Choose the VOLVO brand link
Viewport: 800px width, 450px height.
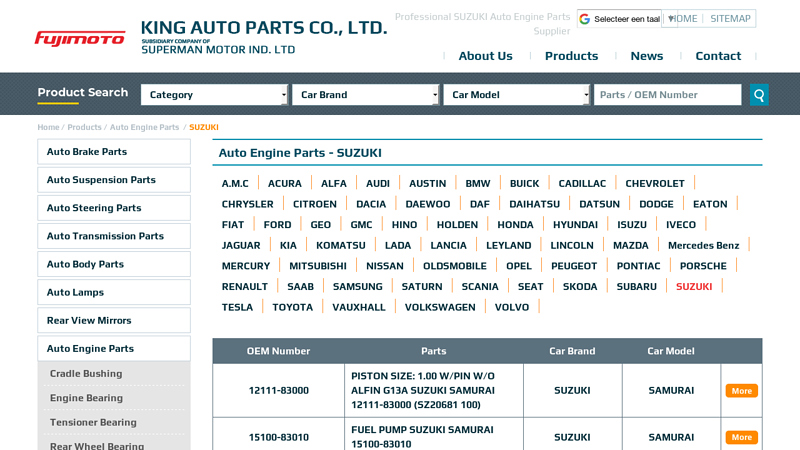click(512, 307)
